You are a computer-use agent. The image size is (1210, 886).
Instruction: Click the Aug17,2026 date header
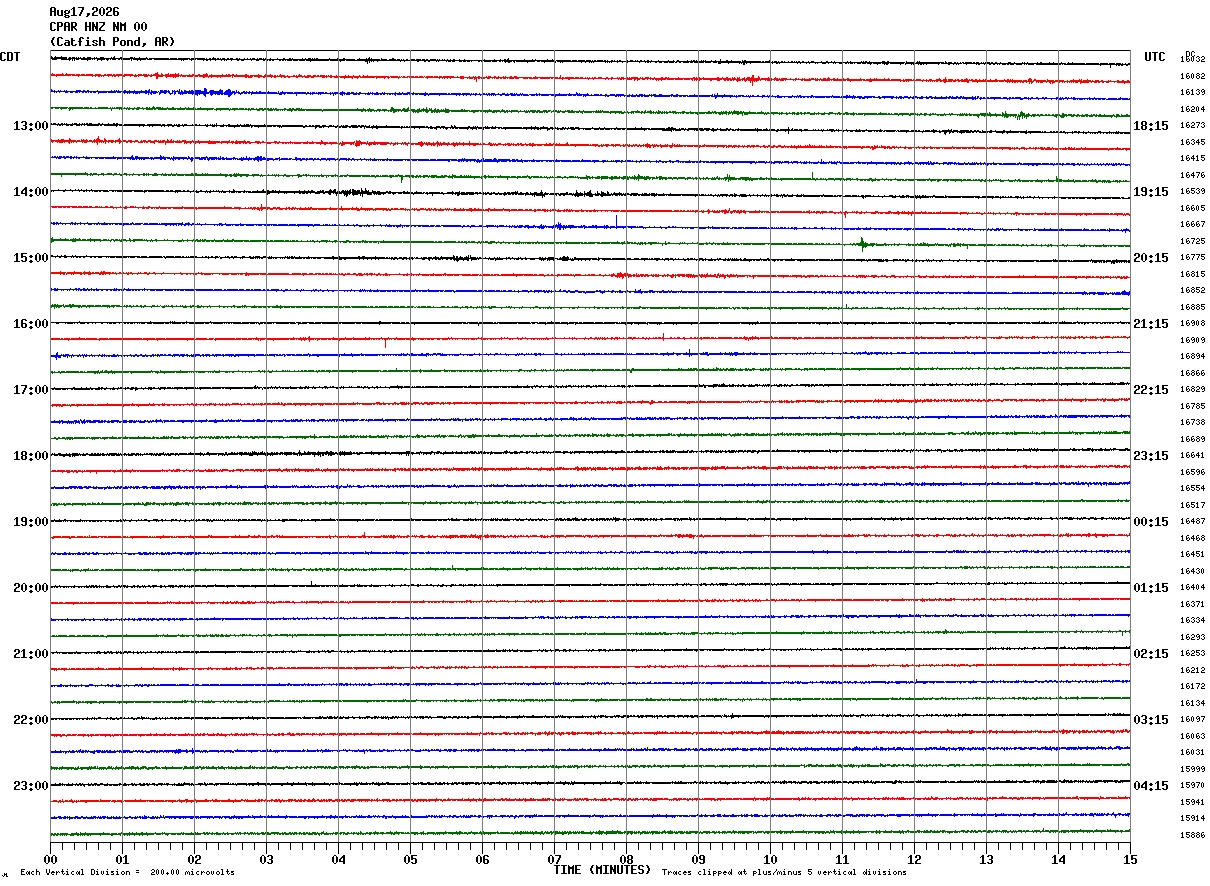click(x=84, y=12)
